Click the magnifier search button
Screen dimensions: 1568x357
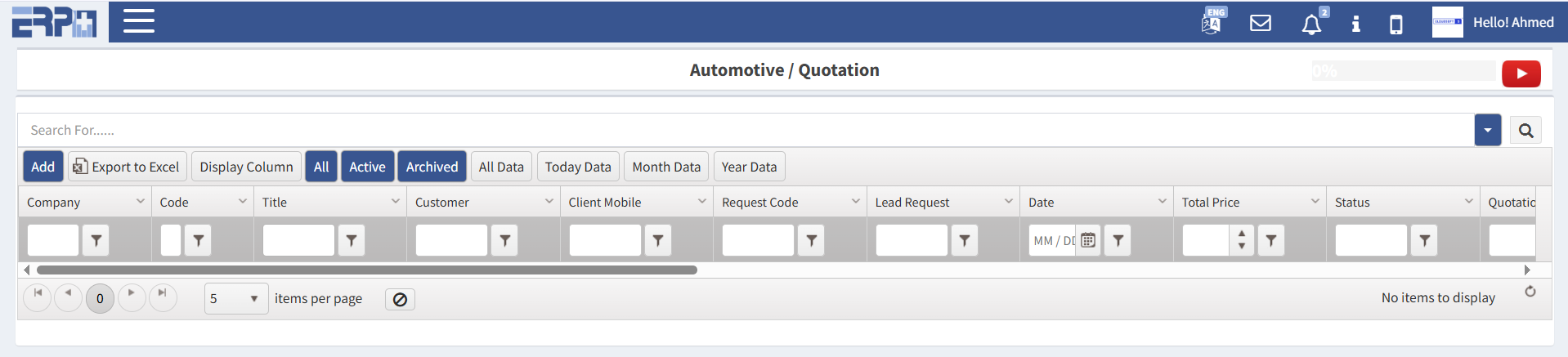[1525, 131]
